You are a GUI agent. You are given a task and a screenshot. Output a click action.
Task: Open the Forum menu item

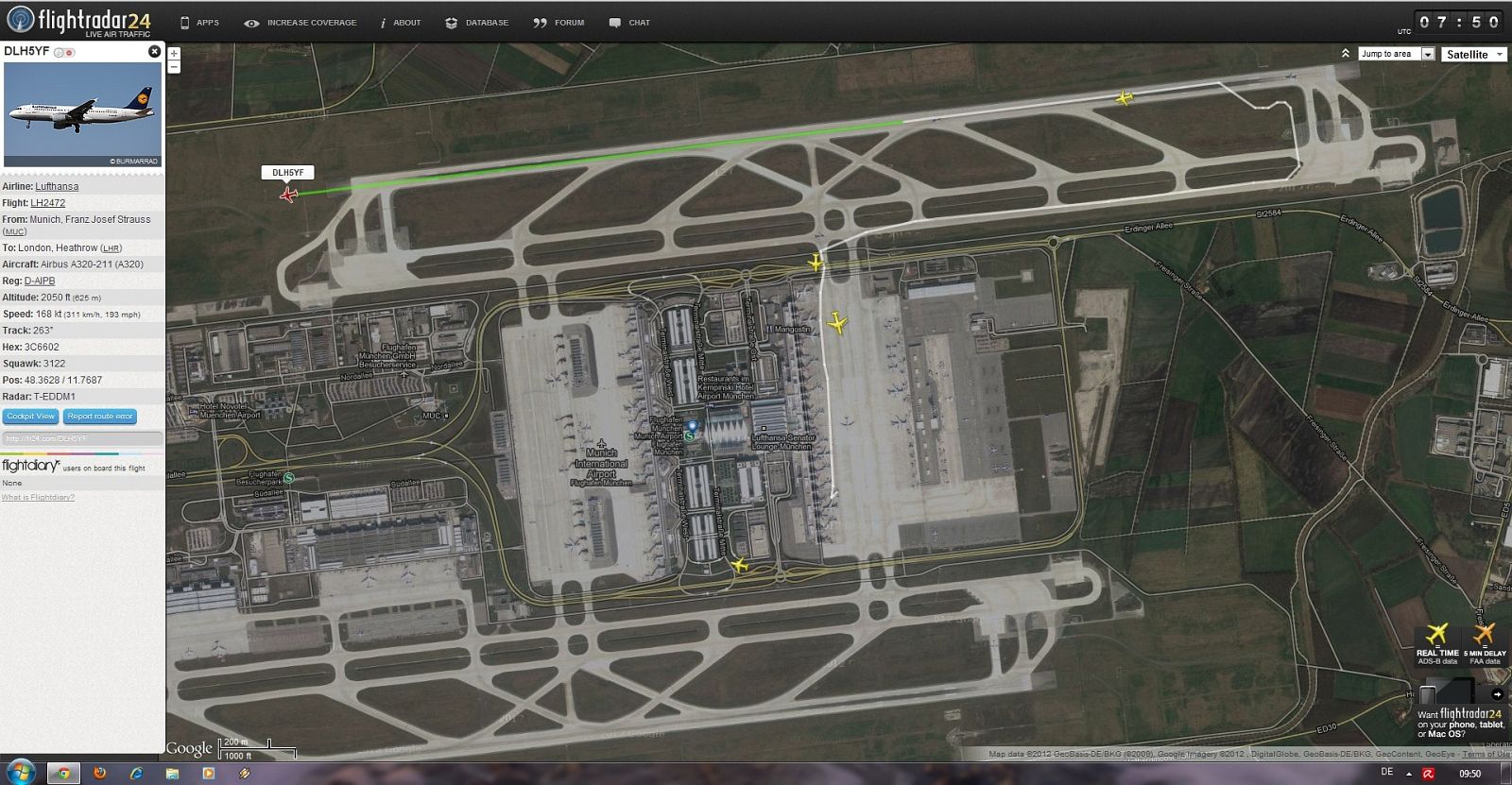tap(558, 23)
